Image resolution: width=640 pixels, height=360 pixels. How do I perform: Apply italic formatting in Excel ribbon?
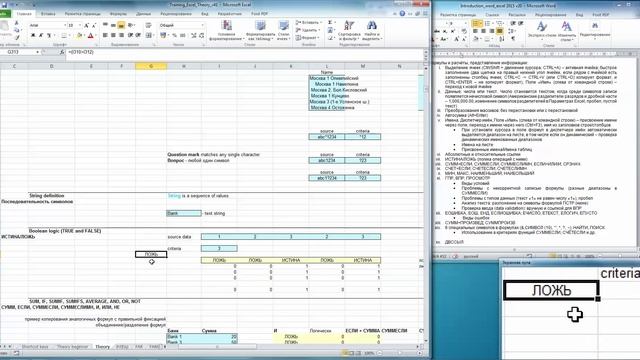point(41,36)
